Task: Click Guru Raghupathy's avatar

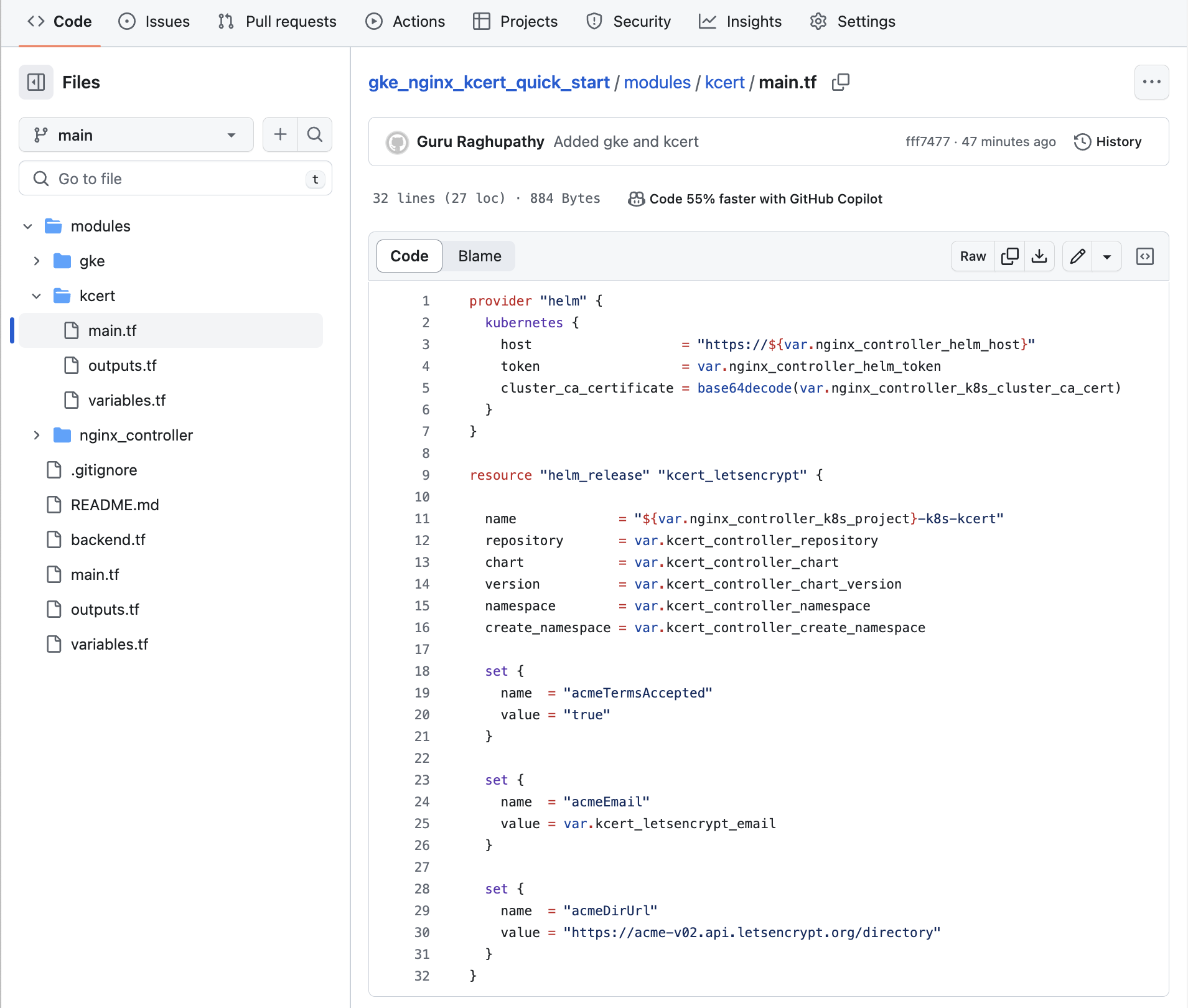Action: [396, 142]
